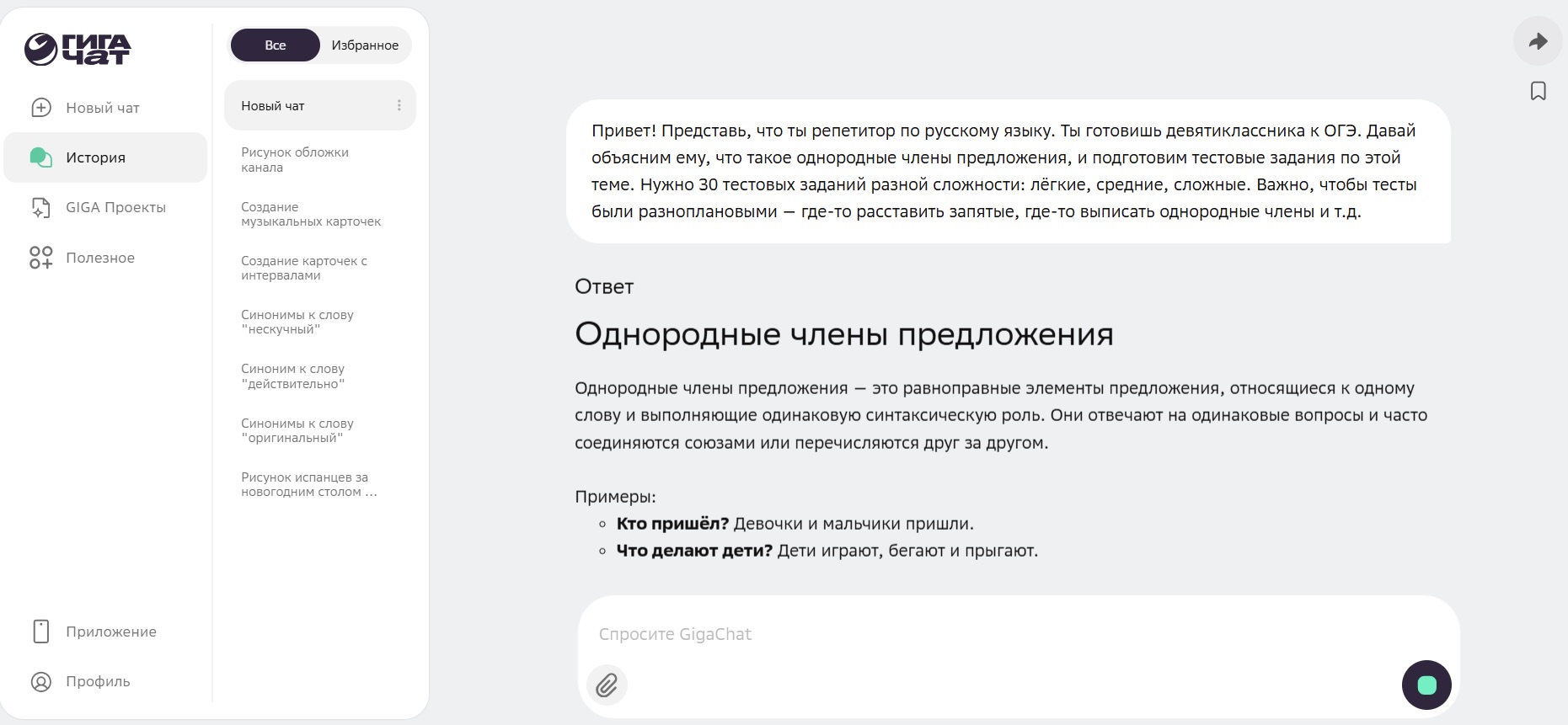Click the plus icon beside Новый чат

tap(40, 108)
